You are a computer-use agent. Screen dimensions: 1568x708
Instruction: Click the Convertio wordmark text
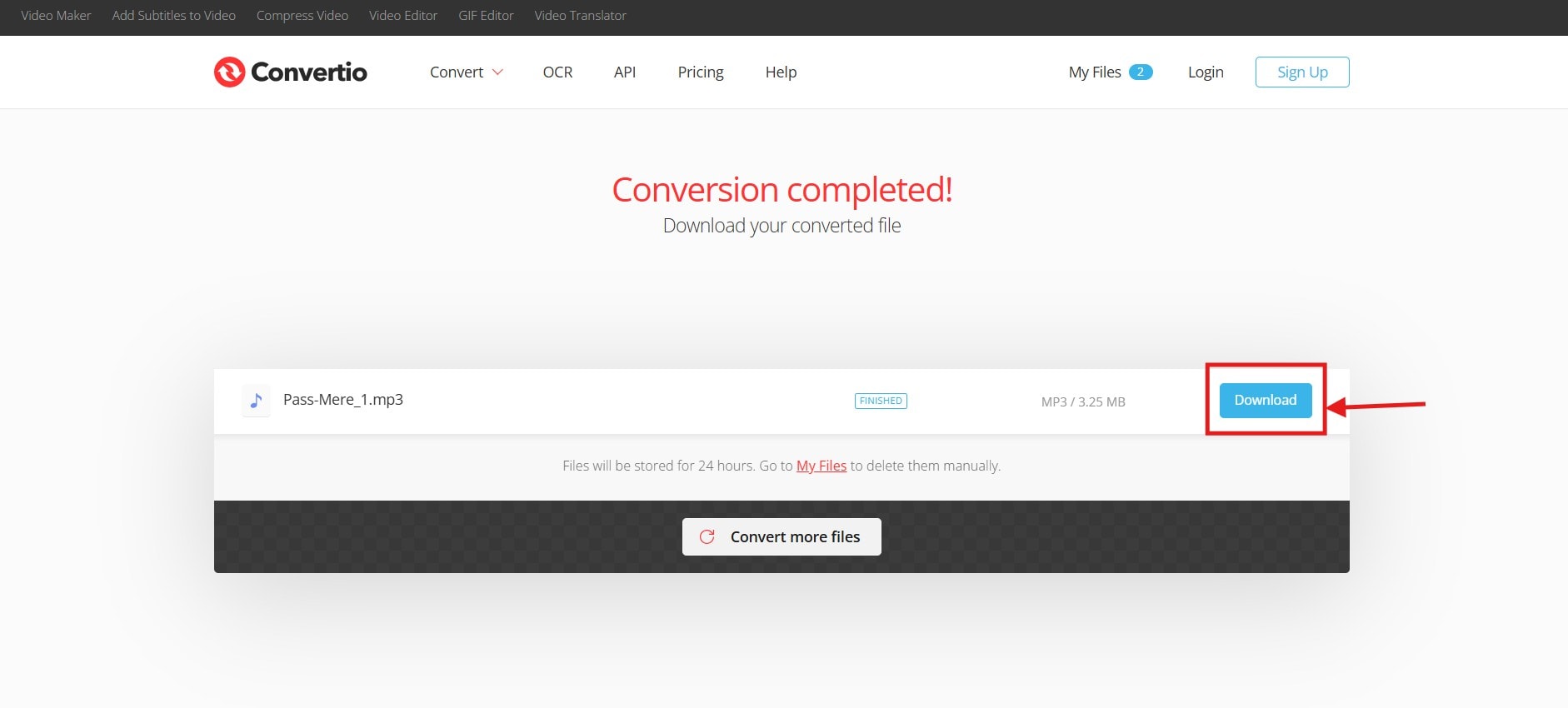[309, 72]
